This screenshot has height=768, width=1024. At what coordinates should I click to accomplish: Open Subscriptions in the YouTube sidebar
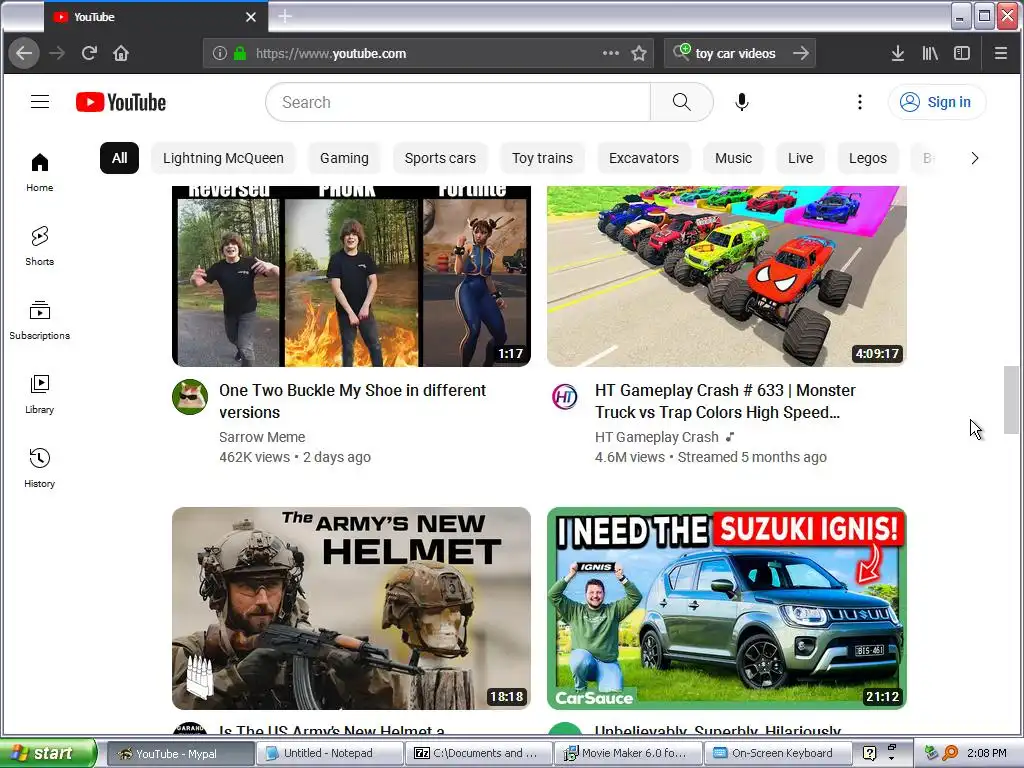pos(40,320)
